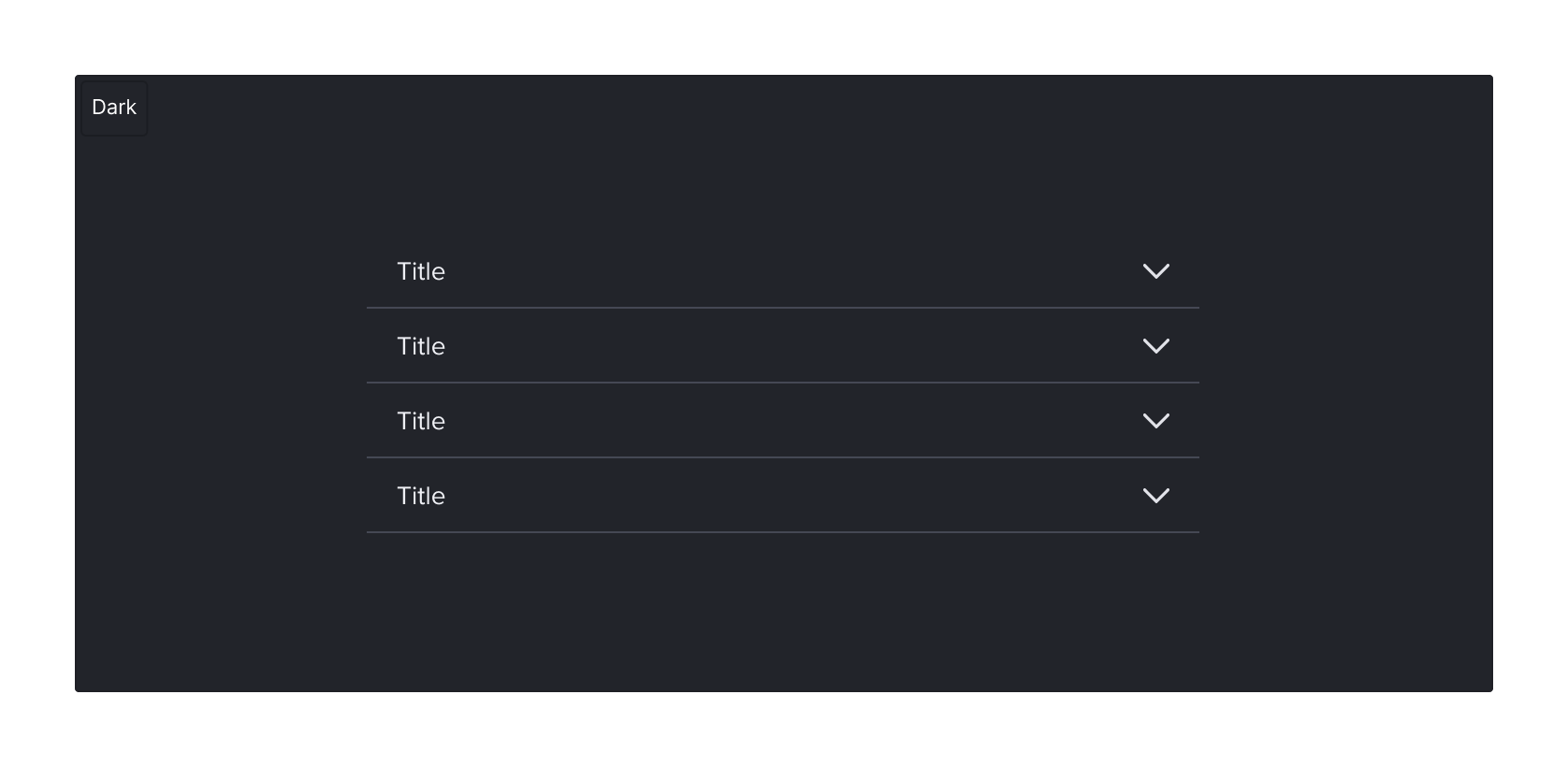The height and width of the screenshot is (767, 1568).
Task: Click the second "Title" label text
Action: click(421, 346)
